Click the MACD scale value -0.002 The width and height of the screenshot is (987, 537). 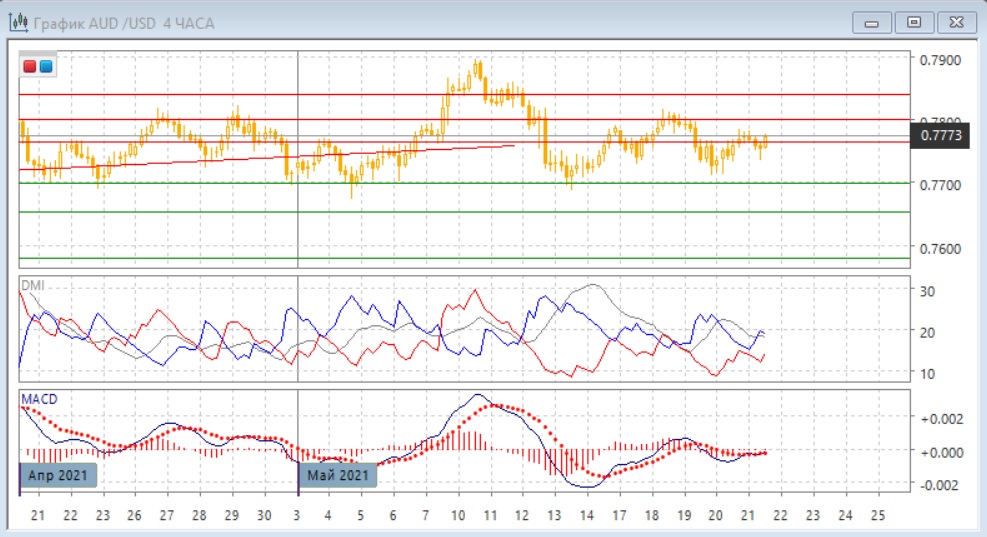[x=941, y=485]
